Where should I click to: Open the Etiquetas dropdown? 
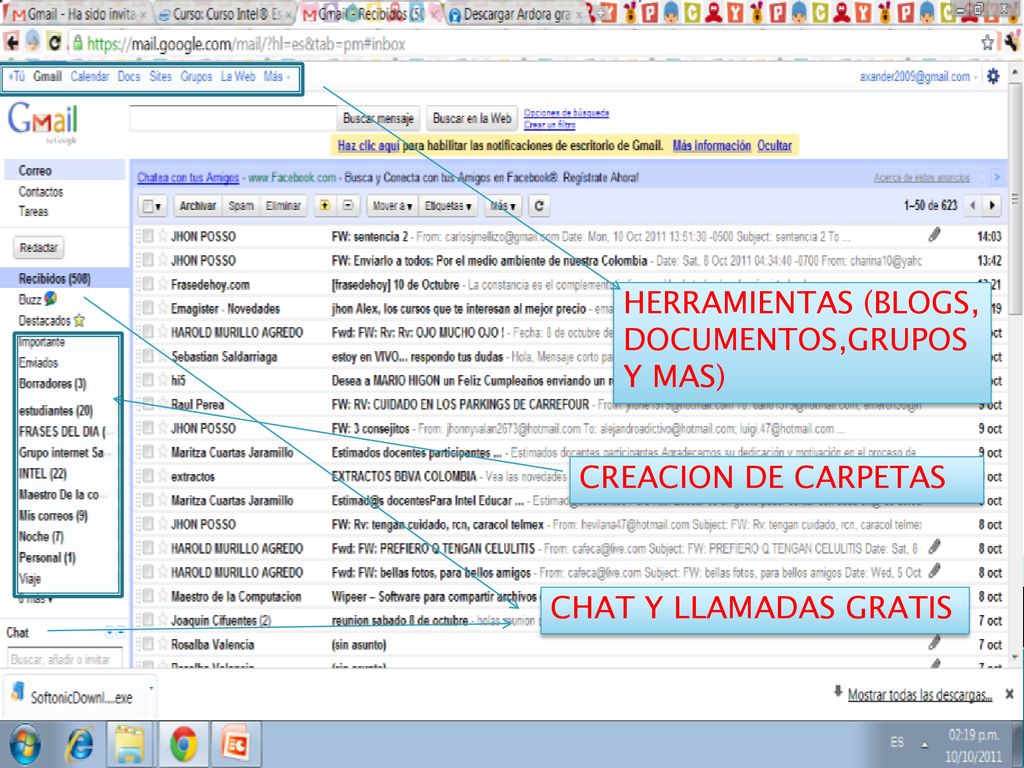click(x=448, y=206)
